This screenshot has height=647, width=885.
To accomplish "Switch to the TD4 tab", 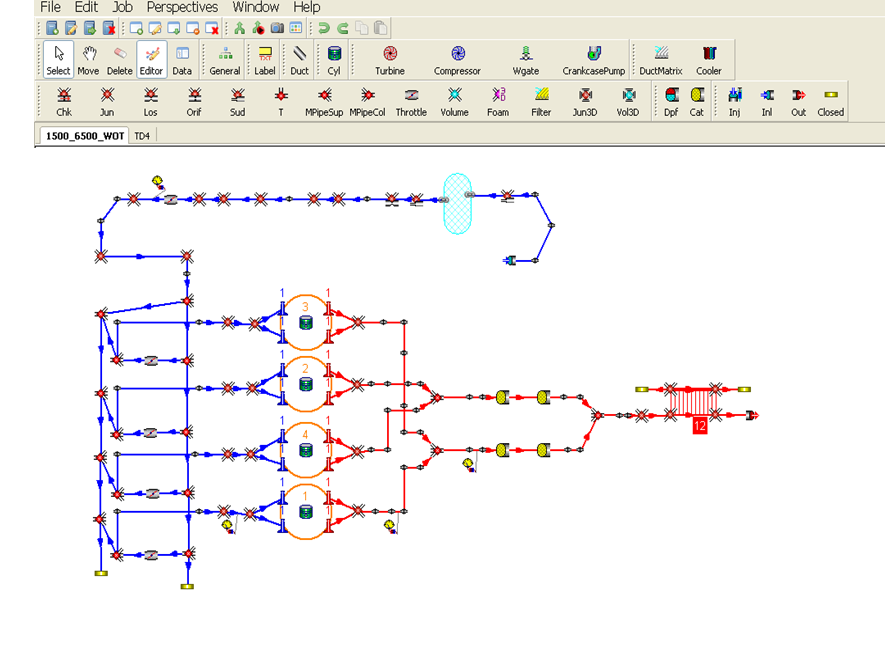I will pos(142,136).
